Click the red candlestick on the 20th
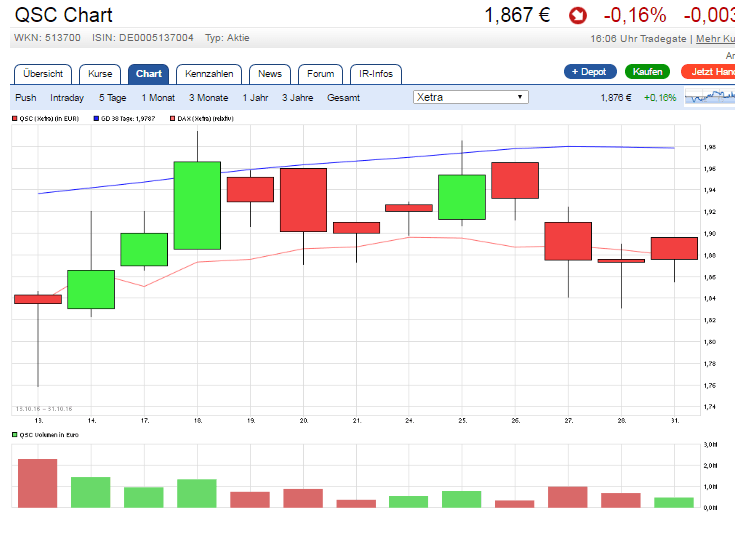This screenshot has height=535, width=735. click(x=303, y=200)
